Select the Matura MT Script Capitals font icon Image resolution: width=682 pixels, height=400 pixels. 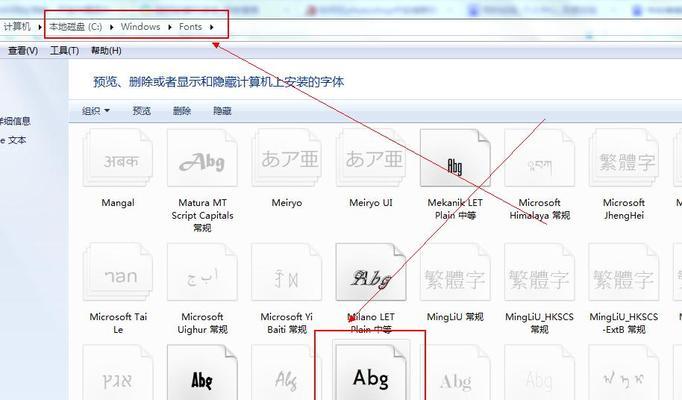202,160
